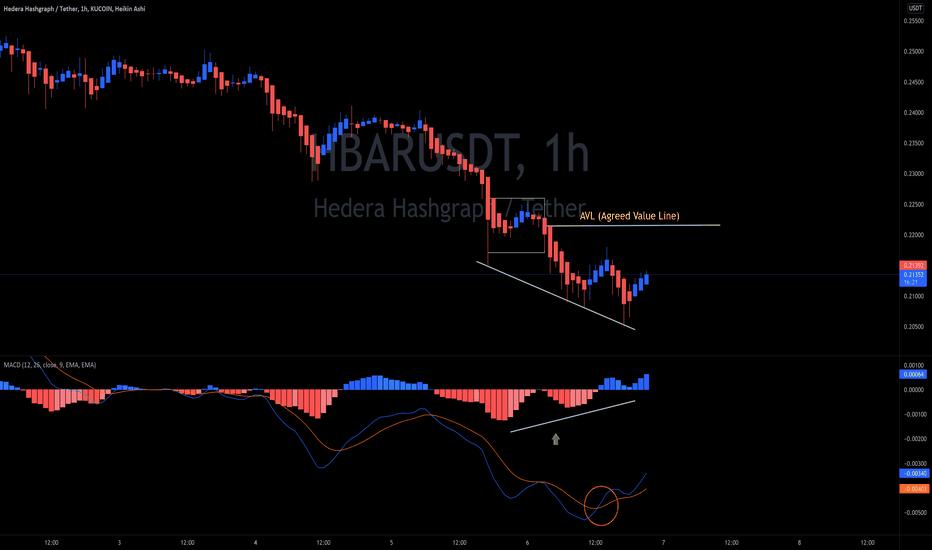Click the date label 8 on time axis
The height and width of the screenshot is (550, 932).
pos(799,543)
